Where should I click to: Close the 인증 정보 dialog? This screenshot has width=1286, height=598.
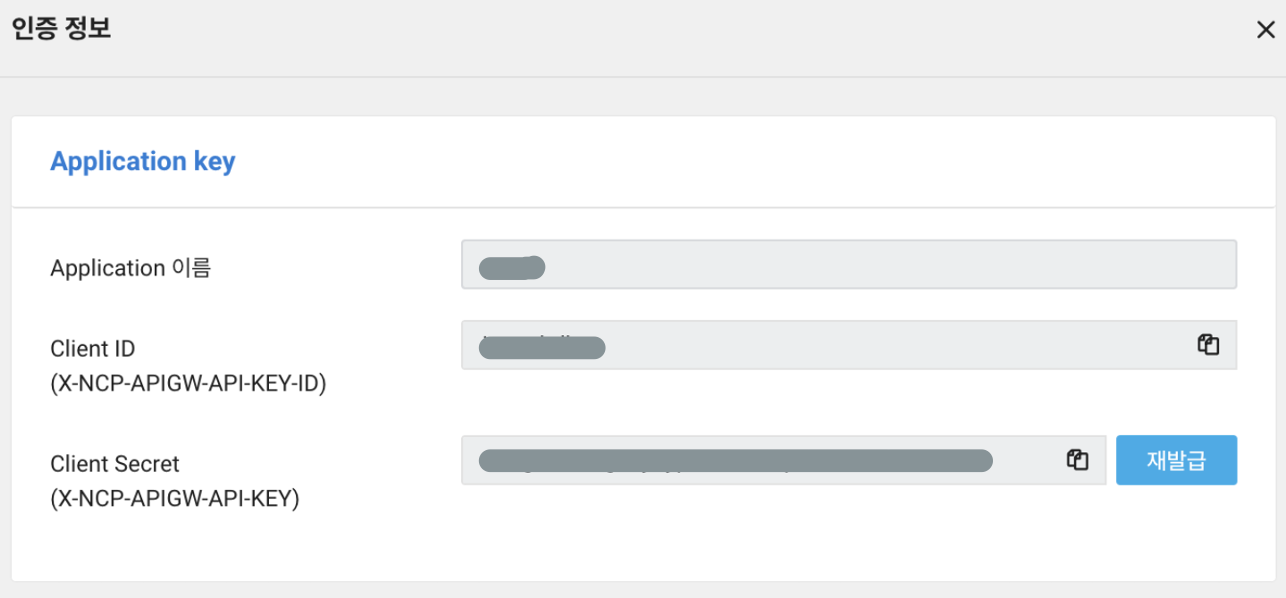point(1265,29)
